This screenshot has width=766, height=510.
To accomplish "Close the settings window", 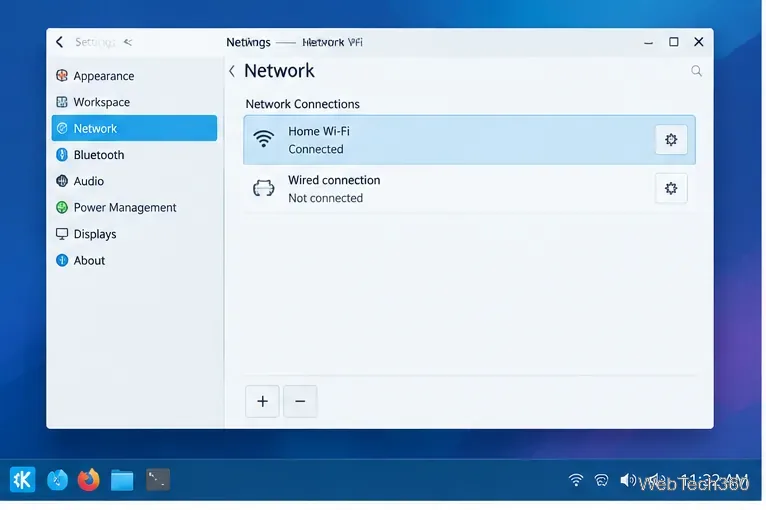I will click(x=699, y=42).
